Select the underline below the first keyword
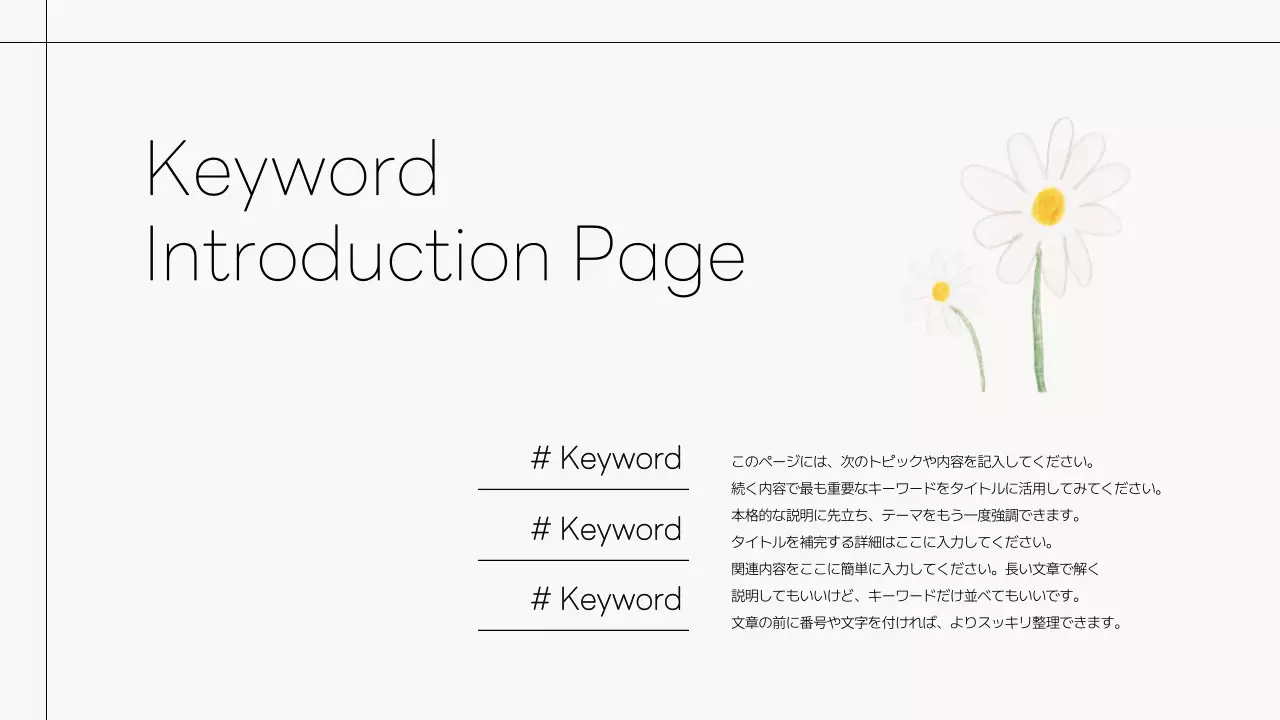This screenshot has width=1280, height=720. coord(583,489)
